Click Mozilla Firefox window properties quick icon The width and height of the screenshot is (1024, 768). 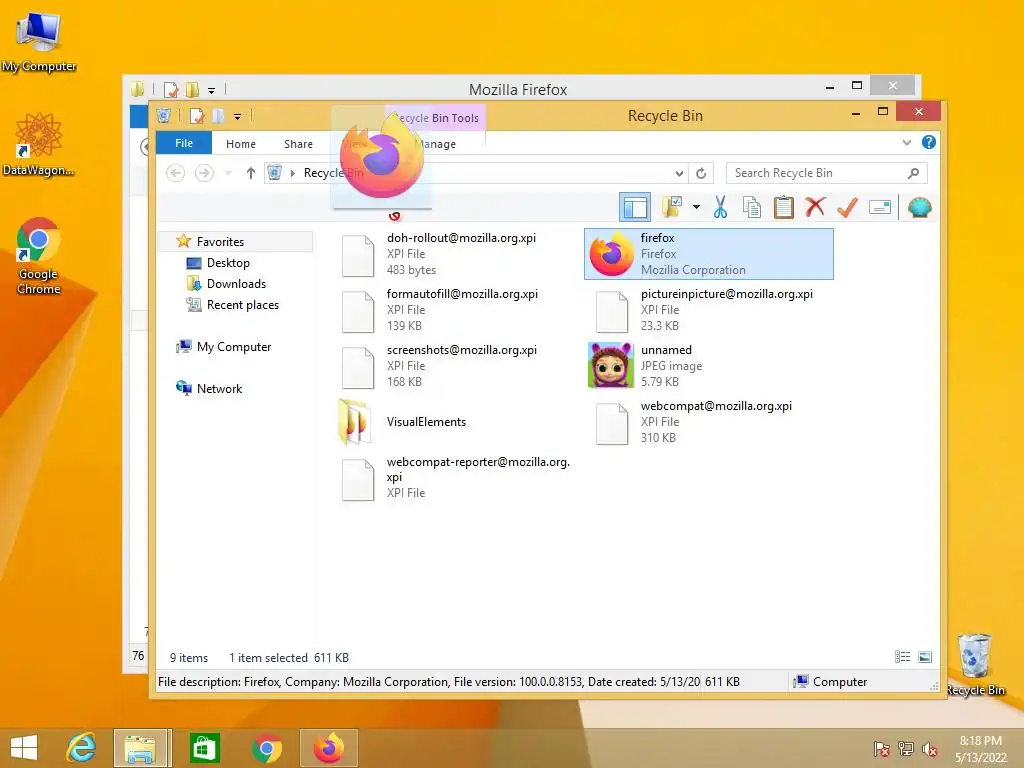point(170,89)
